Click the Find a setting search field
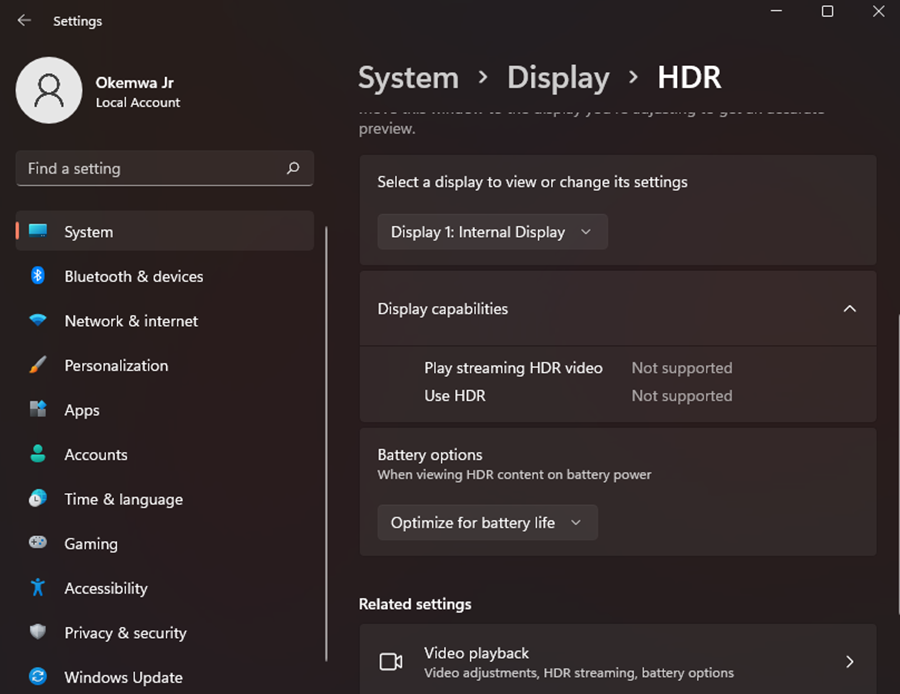This screenshot has height=694, width=900. [x=164, y=168]
